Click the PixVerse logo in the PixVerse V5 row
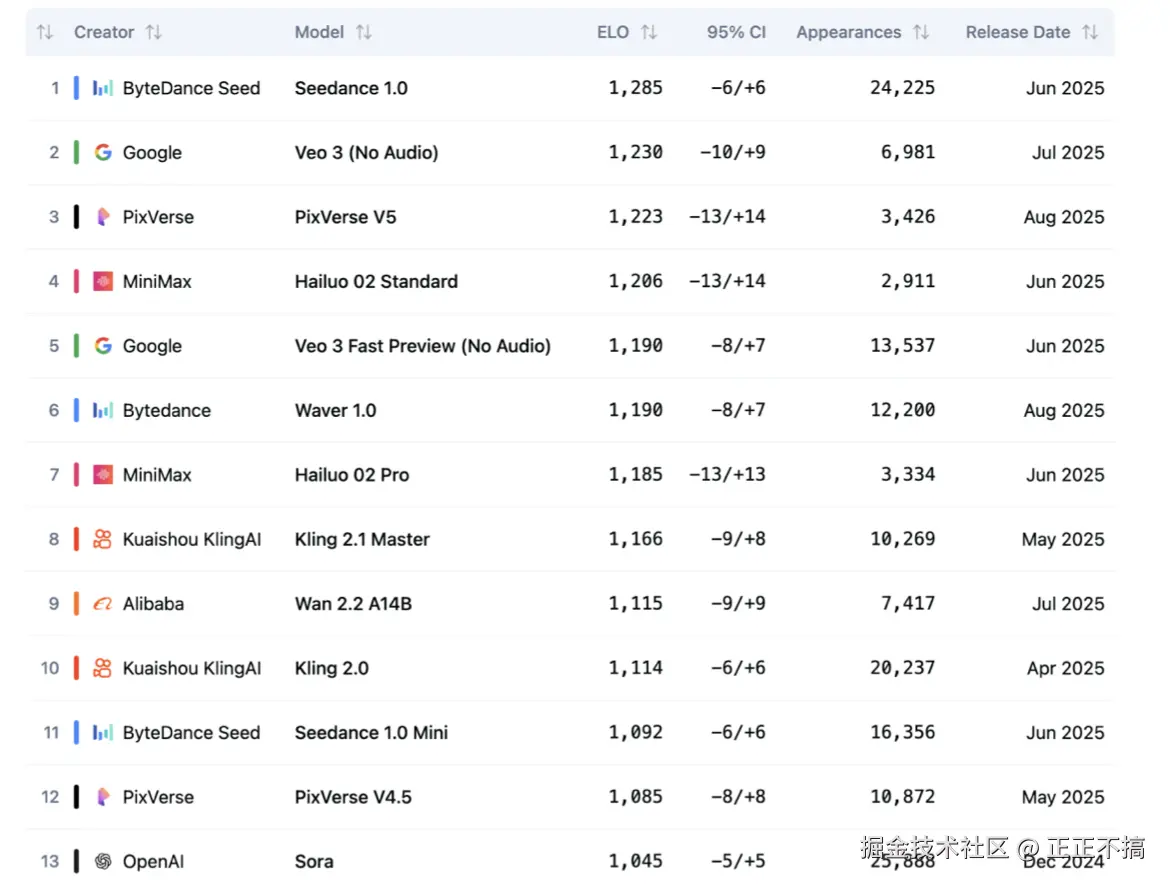Image resolution: width=1170 pixels, height=886 pixels. tap(103, 217)
